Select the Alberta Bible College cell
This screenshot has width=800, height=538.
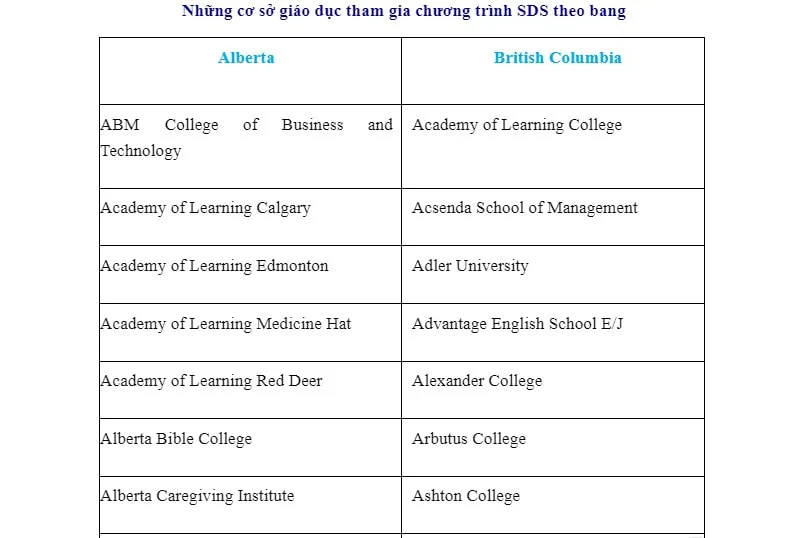(x=176, y=439)
